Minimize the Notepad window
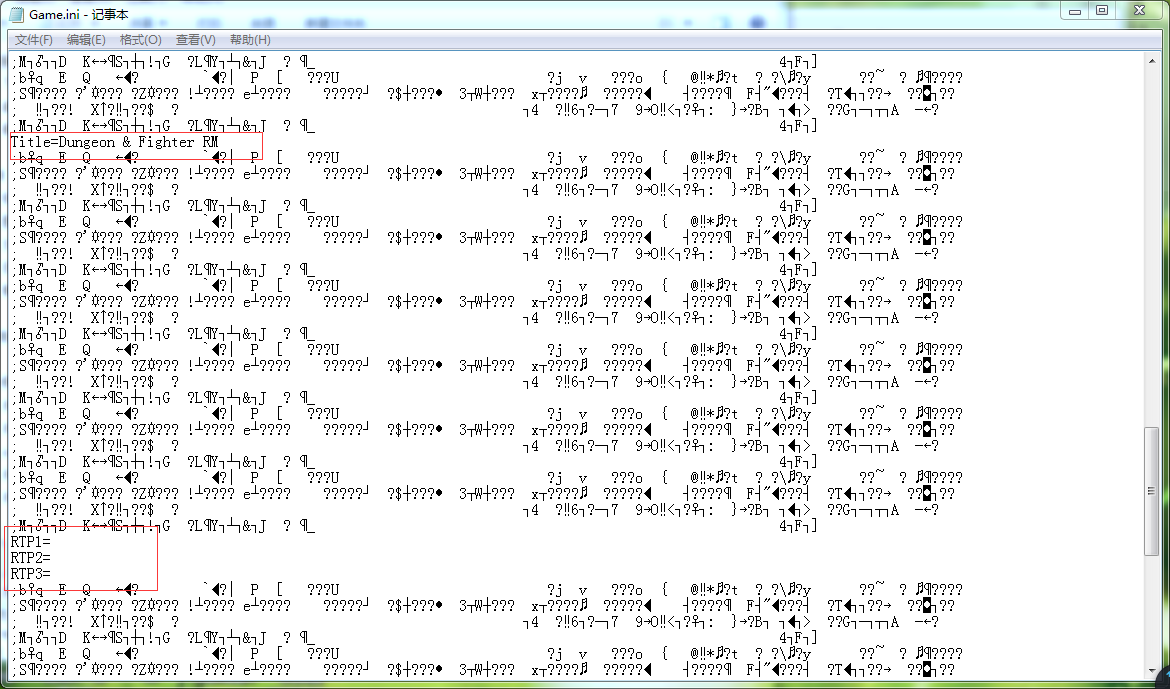The height and width of the screenshot is (689, 1170). click(x=1075, y=10)
